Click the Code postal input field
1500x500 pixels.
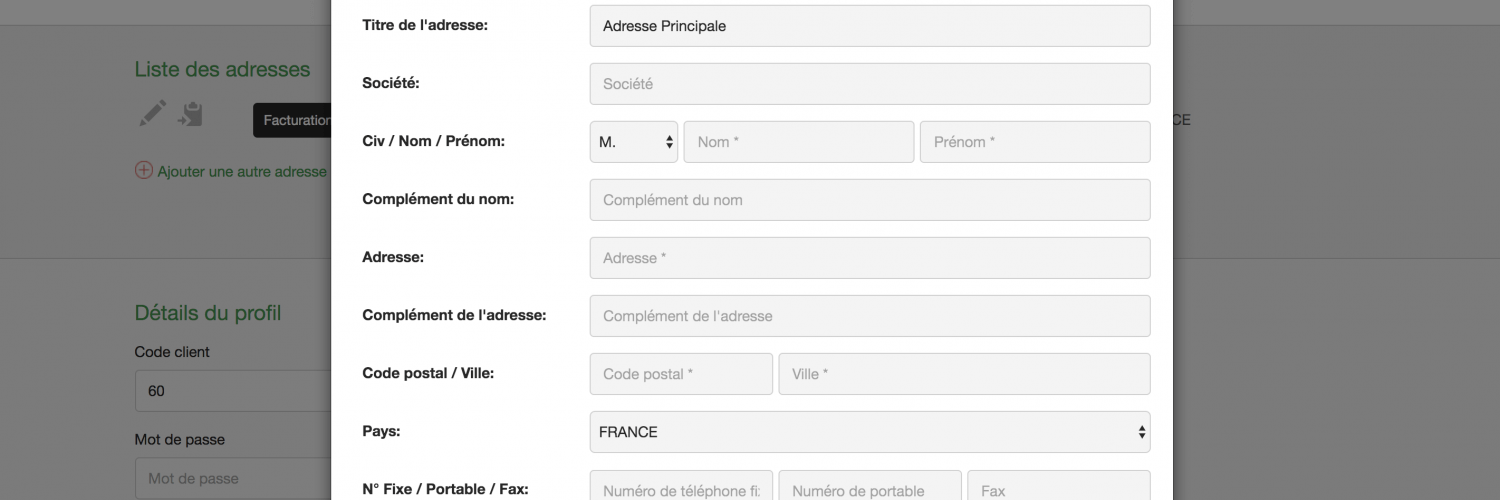click(680, 374)
